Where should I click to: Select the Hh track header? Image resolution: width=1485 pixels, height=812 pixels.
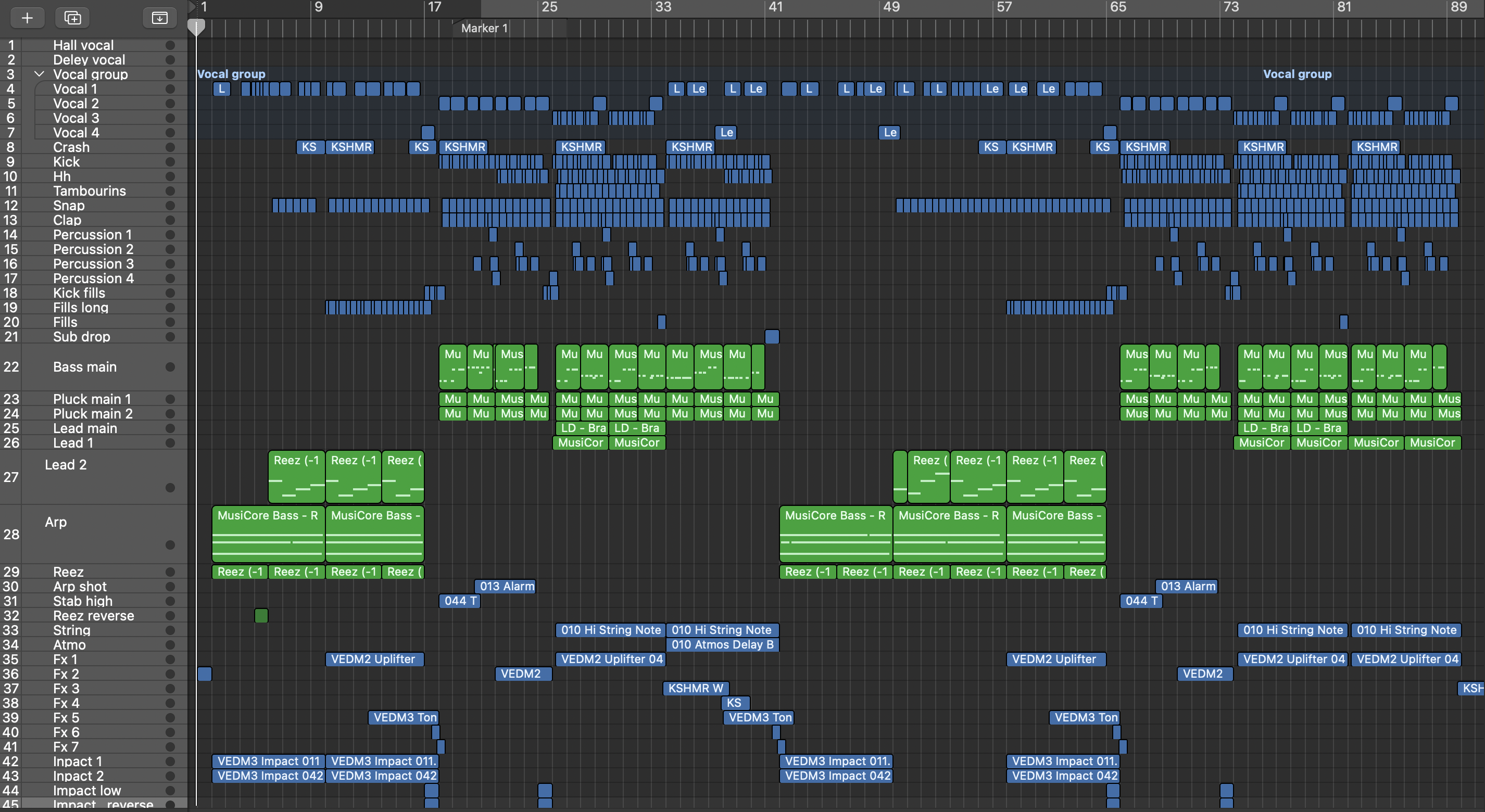click(x=93, y=176)
